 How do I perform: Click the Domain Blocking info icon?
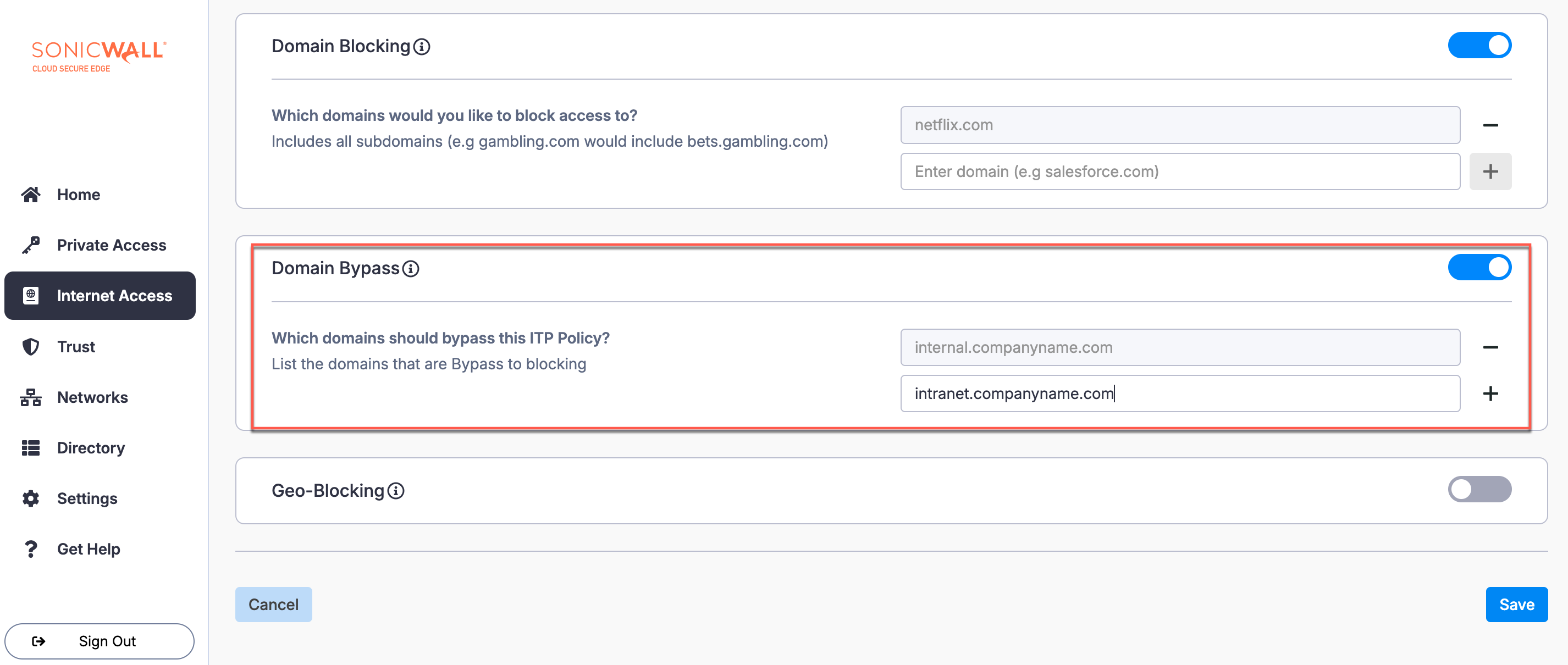click(x=421, y=47)
